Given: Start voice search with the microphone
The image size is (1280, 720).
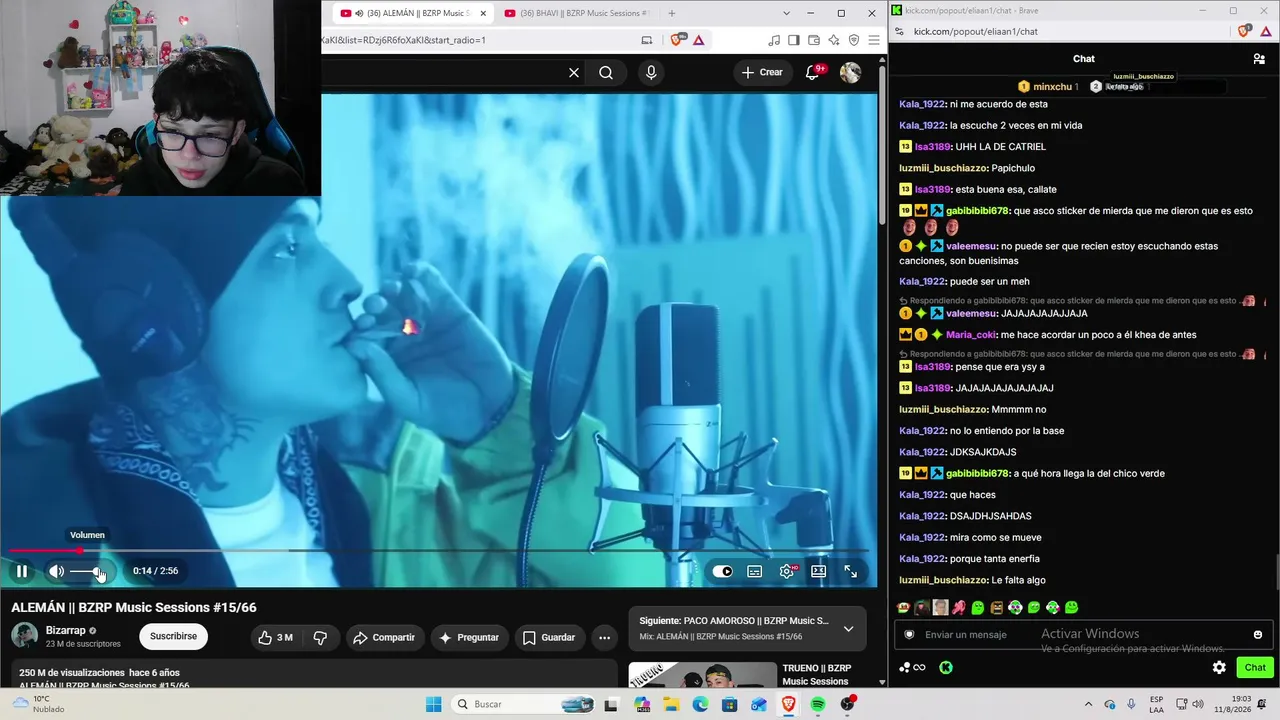Looking at the screenshot, I should pyautogui.click(x=651, y=72).
